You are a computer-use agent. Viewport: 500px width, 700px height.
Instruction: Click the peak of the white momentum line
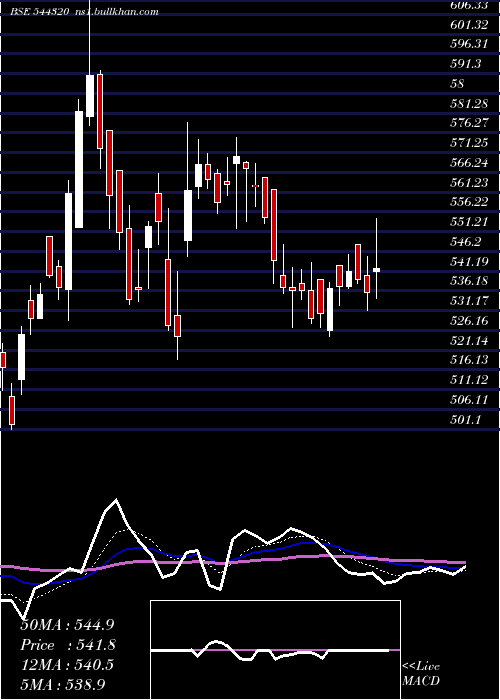click(x=117, y=500)
